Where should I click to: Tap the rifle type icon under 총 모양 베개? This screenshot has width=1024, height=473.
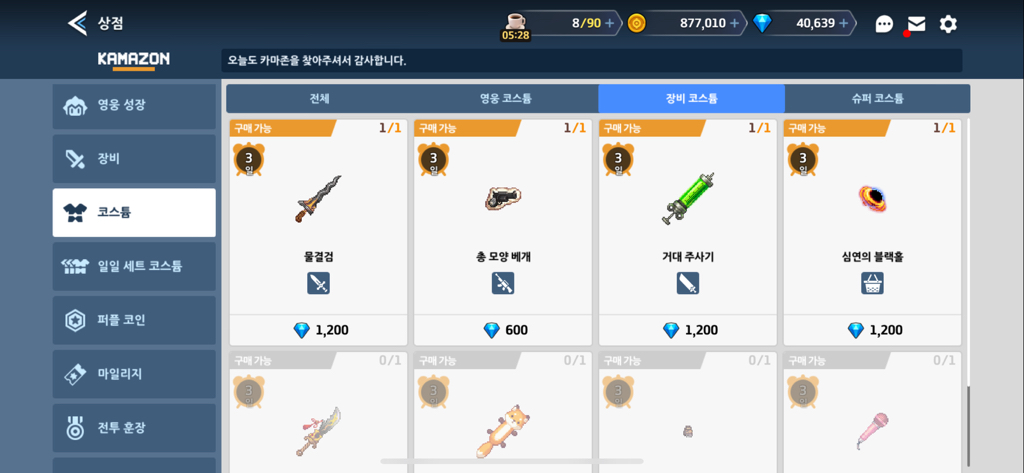point(503,283)
